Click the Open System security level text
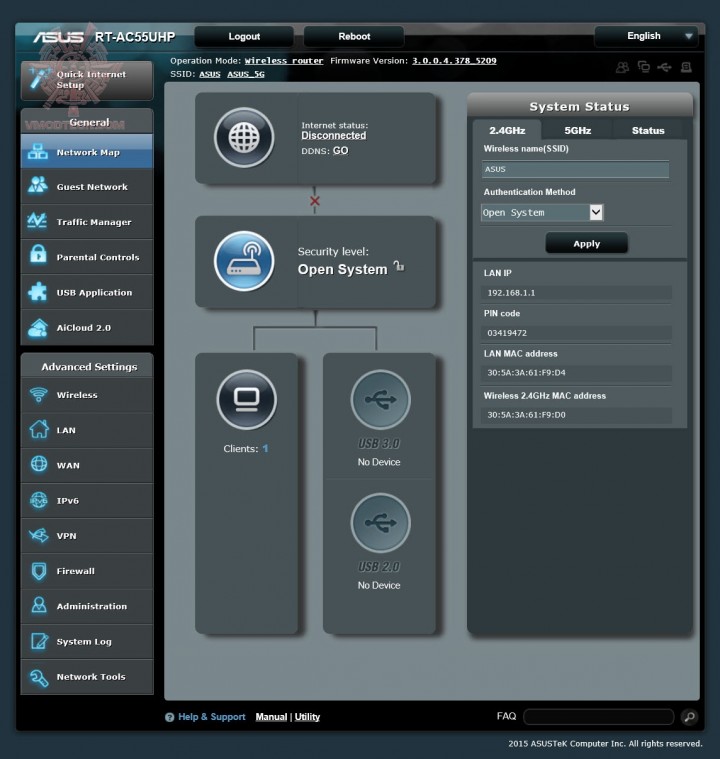The image size is (720, 759). click(x=342, y=270)
